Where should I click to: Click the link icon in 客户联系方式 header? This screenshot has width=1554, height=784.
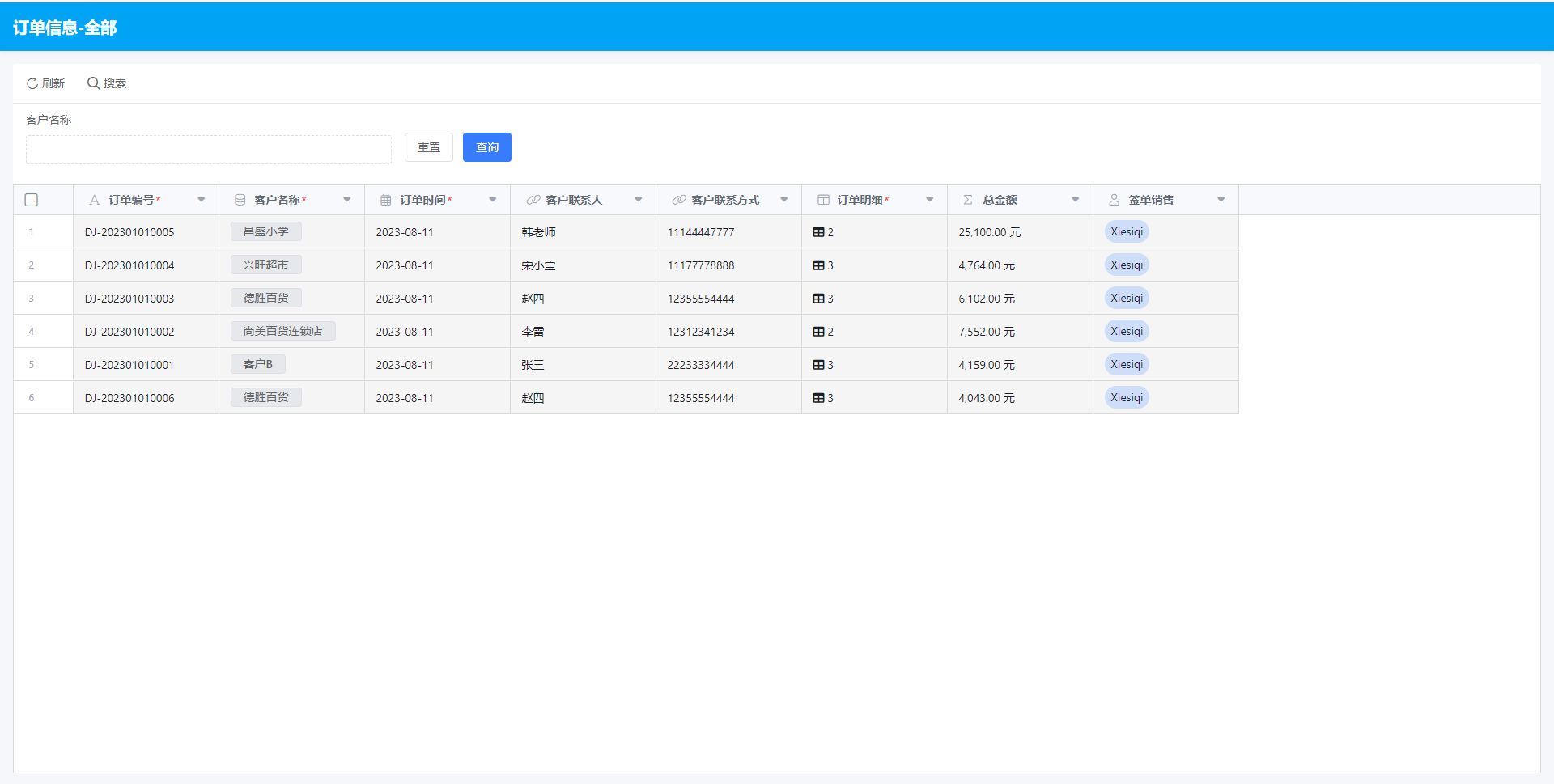(679, 200)
